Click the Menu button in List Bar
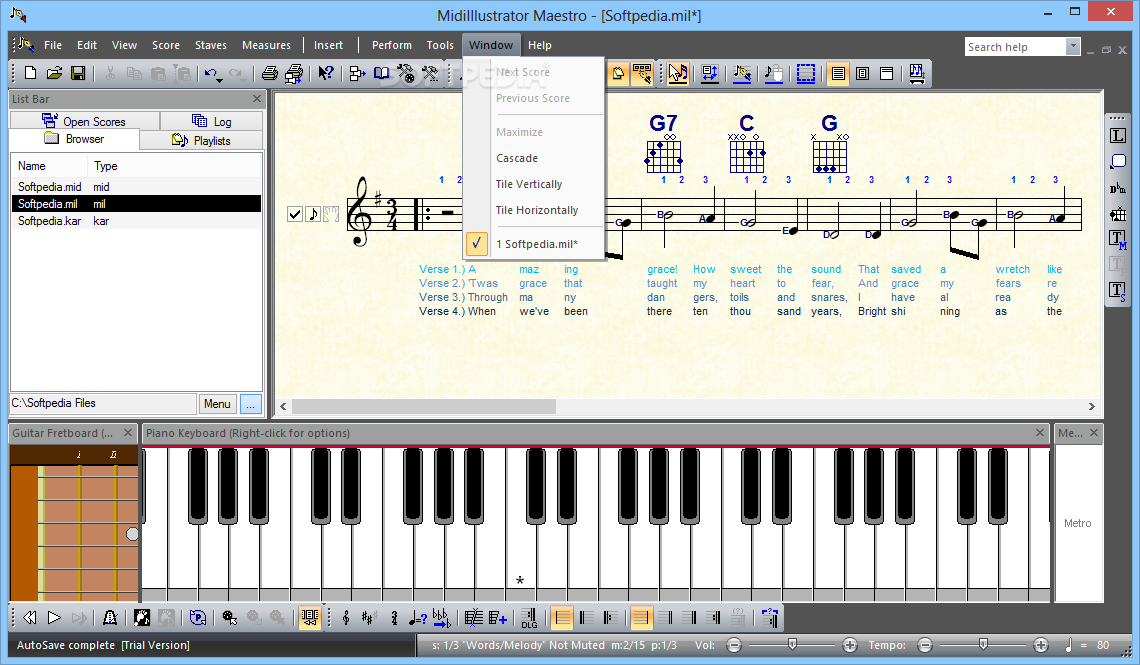Image resolution: width=1140 pixels, height=665 pixels. pos(217,404)
